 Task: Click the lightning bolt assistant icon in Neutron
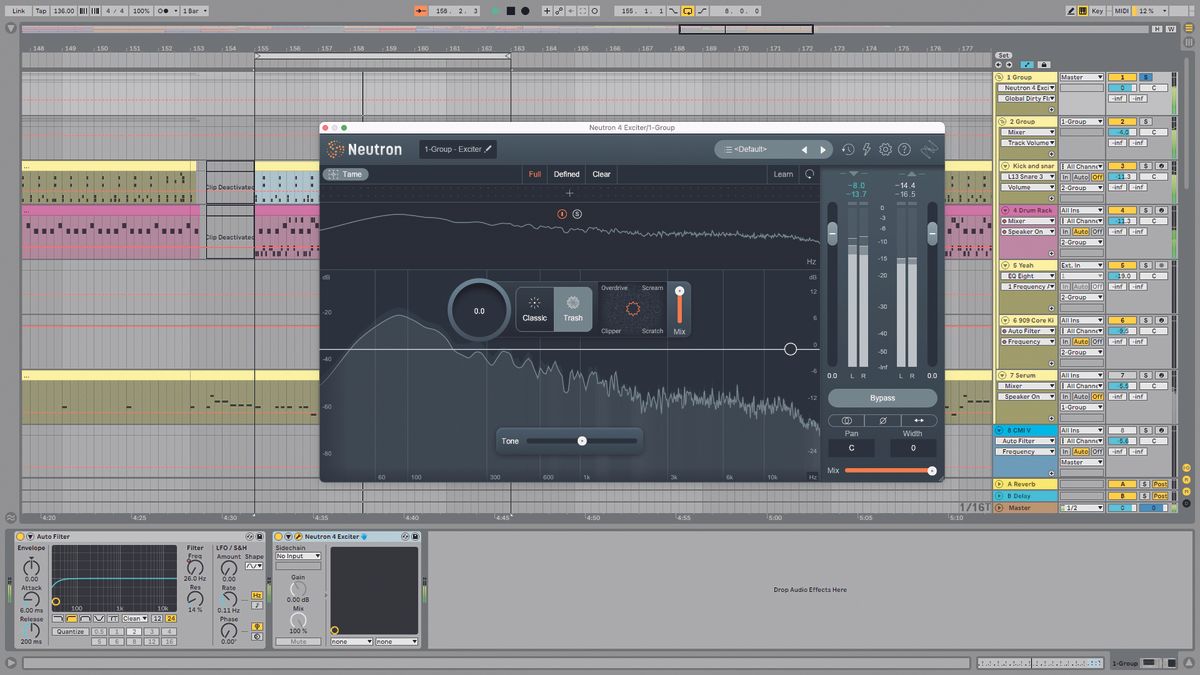tap(866, 150)
